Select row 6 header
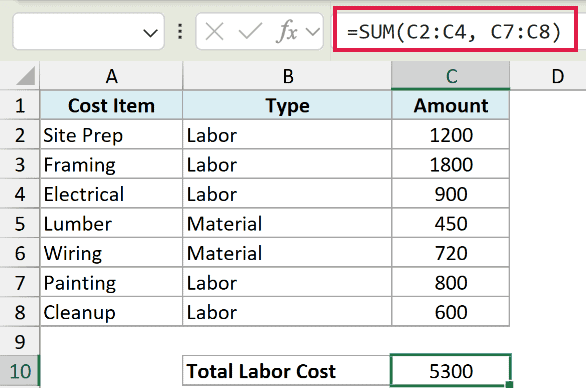This screenshot has height=388, width=586. [19, 253]
